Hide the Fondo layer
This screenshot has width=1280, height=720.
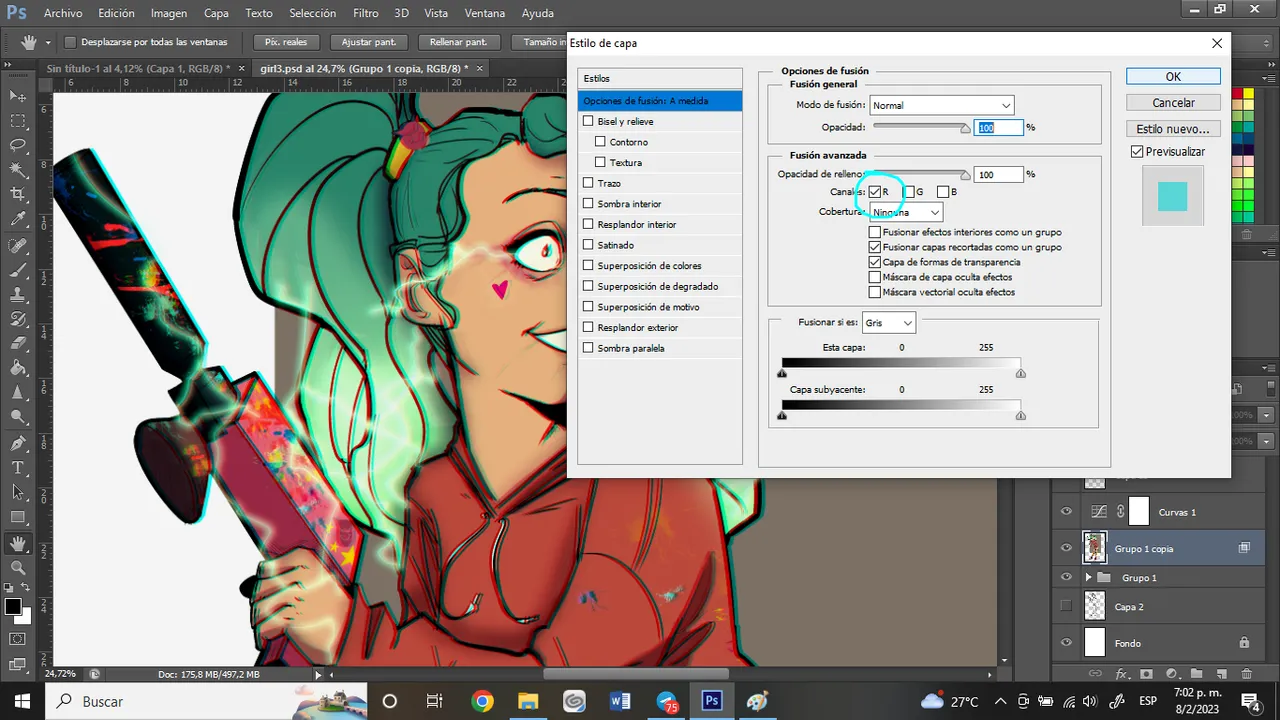1066,643
